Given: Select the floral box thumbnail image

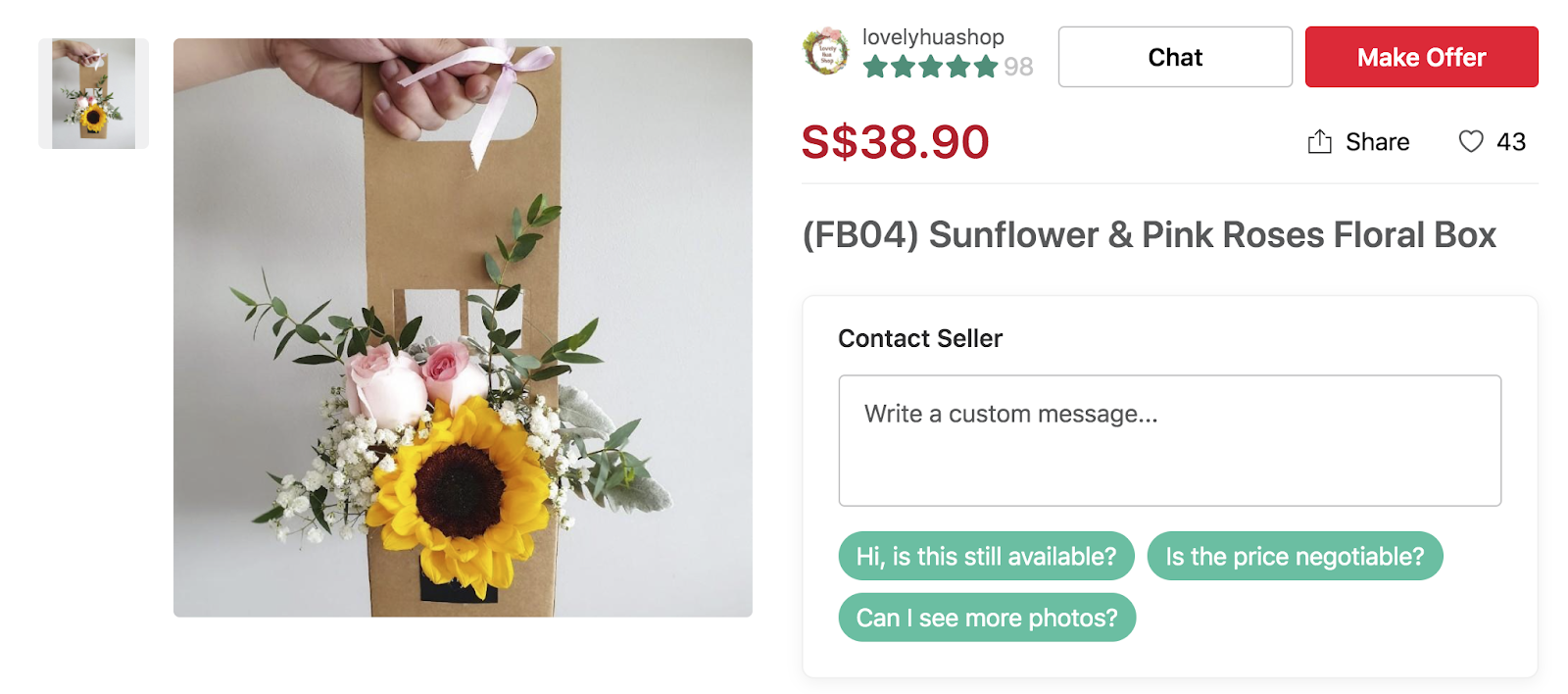Looking at the screenshot, I should point(93,94).
